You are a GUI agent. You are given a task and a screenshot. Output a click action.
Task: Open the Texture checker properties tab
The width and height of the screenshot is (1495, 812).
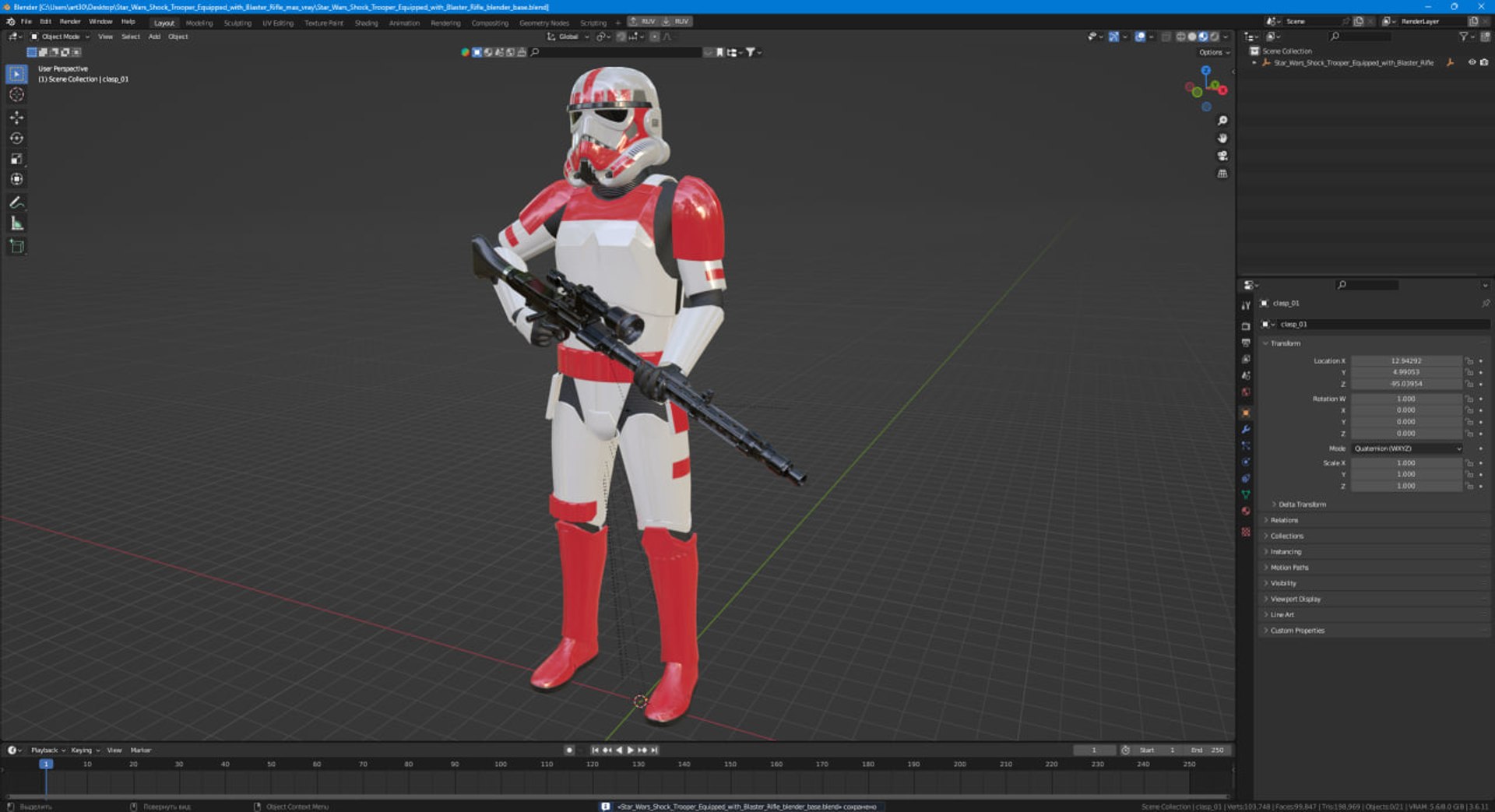click(1246, 532)
